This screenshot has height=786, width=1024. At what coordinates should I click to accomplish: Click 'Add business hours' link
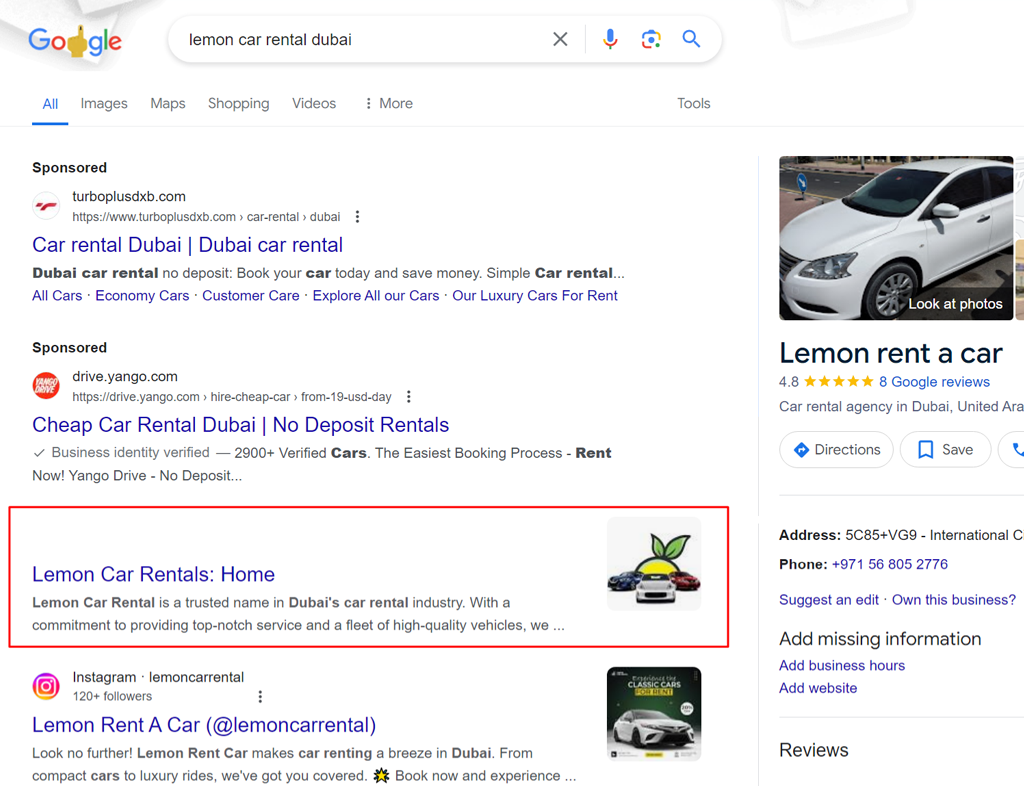pos(842,665)
